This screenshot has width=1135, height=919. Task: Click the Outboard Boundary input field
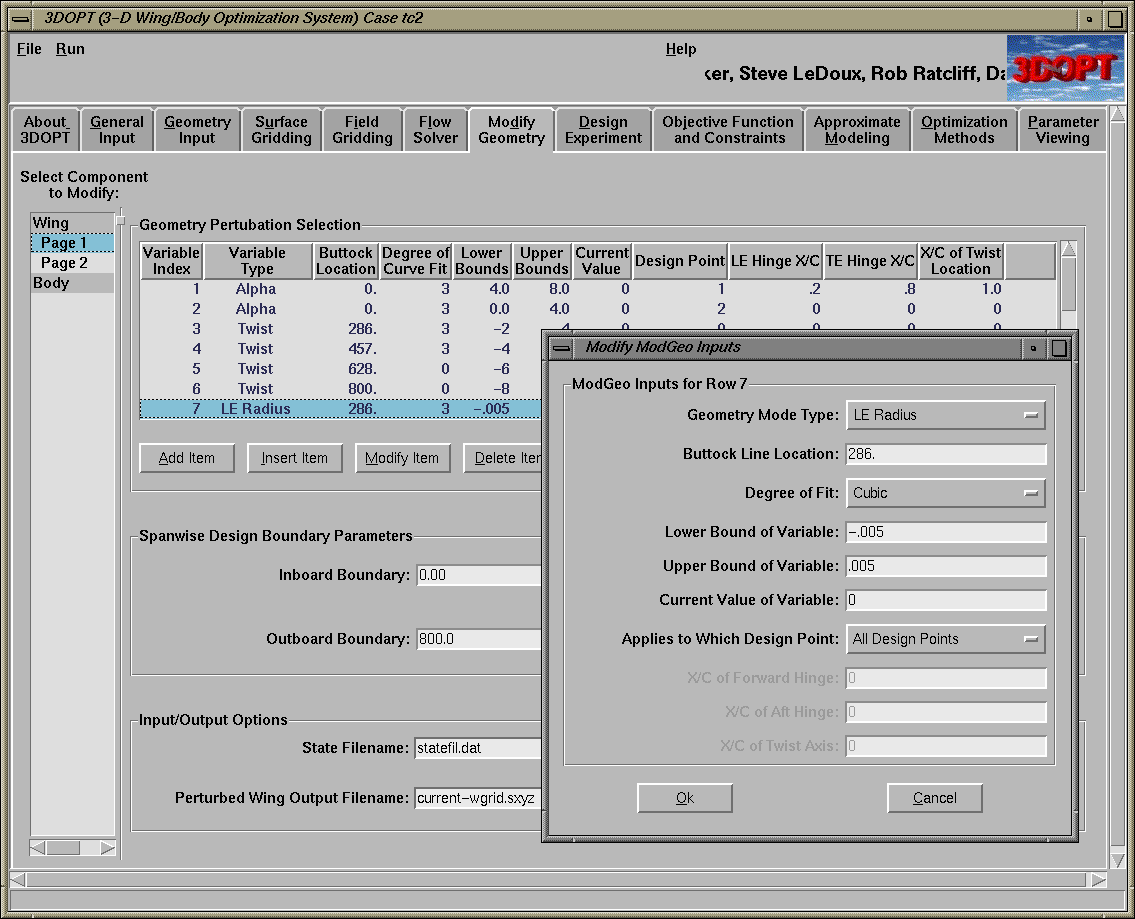click(478, 639)
